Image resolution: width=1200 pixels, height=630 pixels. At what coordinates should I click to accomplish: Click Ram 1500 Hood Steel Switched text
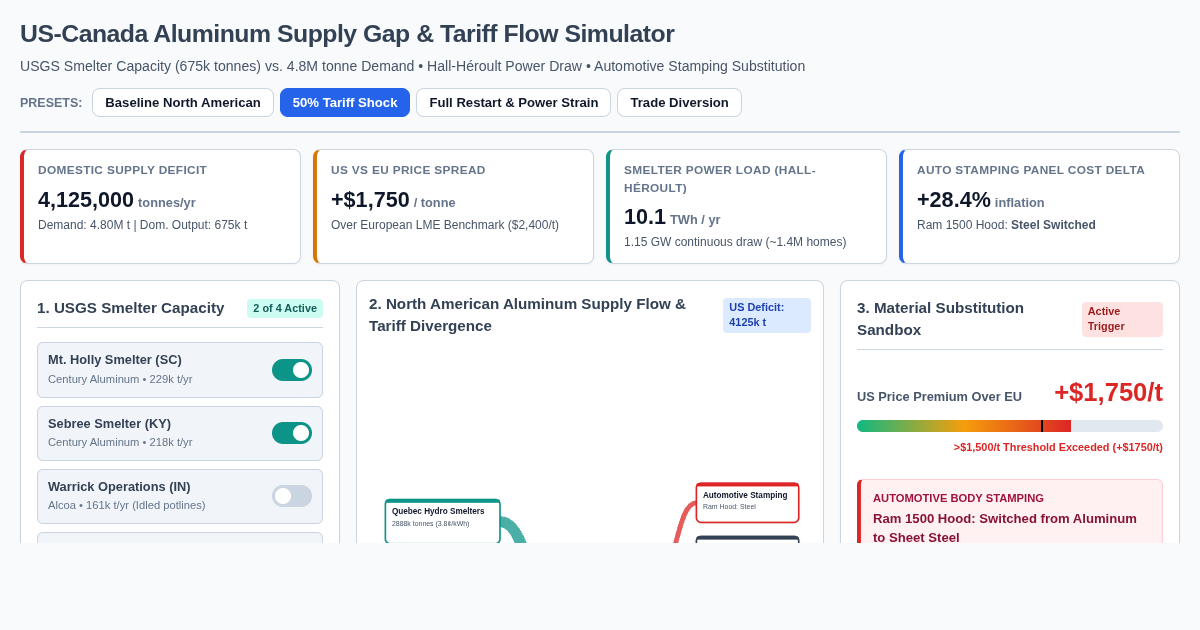coord(1006,225)
